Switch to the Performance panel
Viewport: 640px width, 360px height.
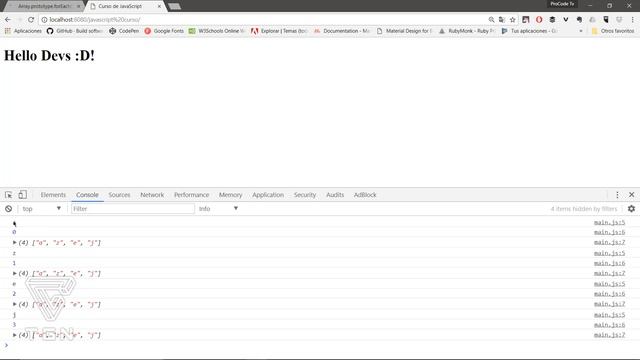(x=191, y=195)
